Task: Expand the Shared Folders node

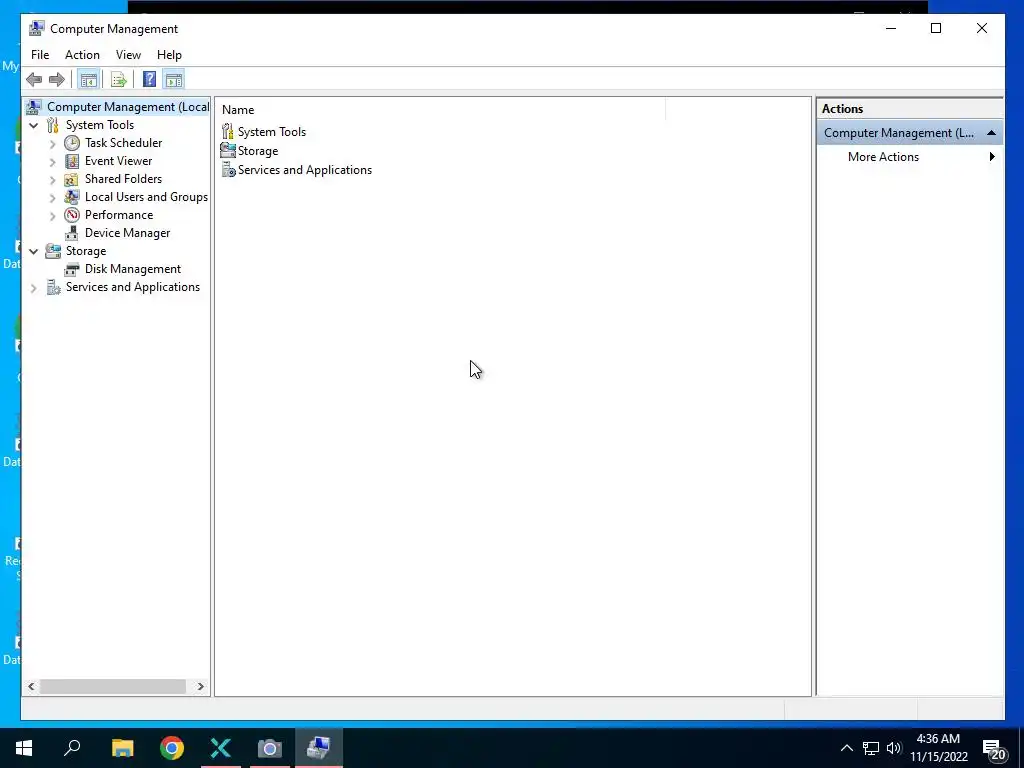Action: point(53,180)
